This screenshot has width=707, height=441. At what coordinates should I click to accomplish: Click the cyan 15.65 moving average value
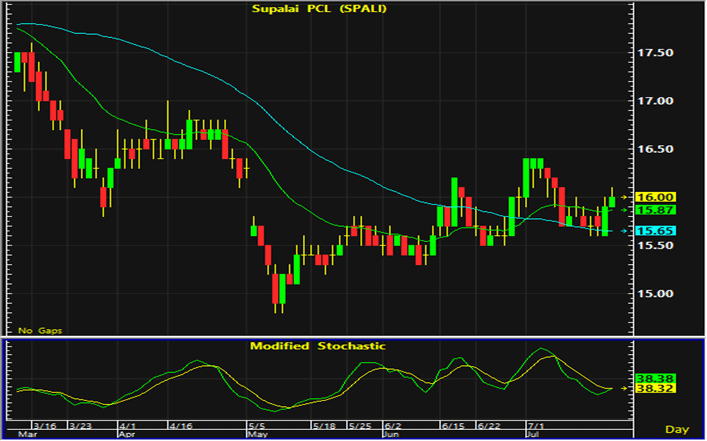(x=655, y=231)
